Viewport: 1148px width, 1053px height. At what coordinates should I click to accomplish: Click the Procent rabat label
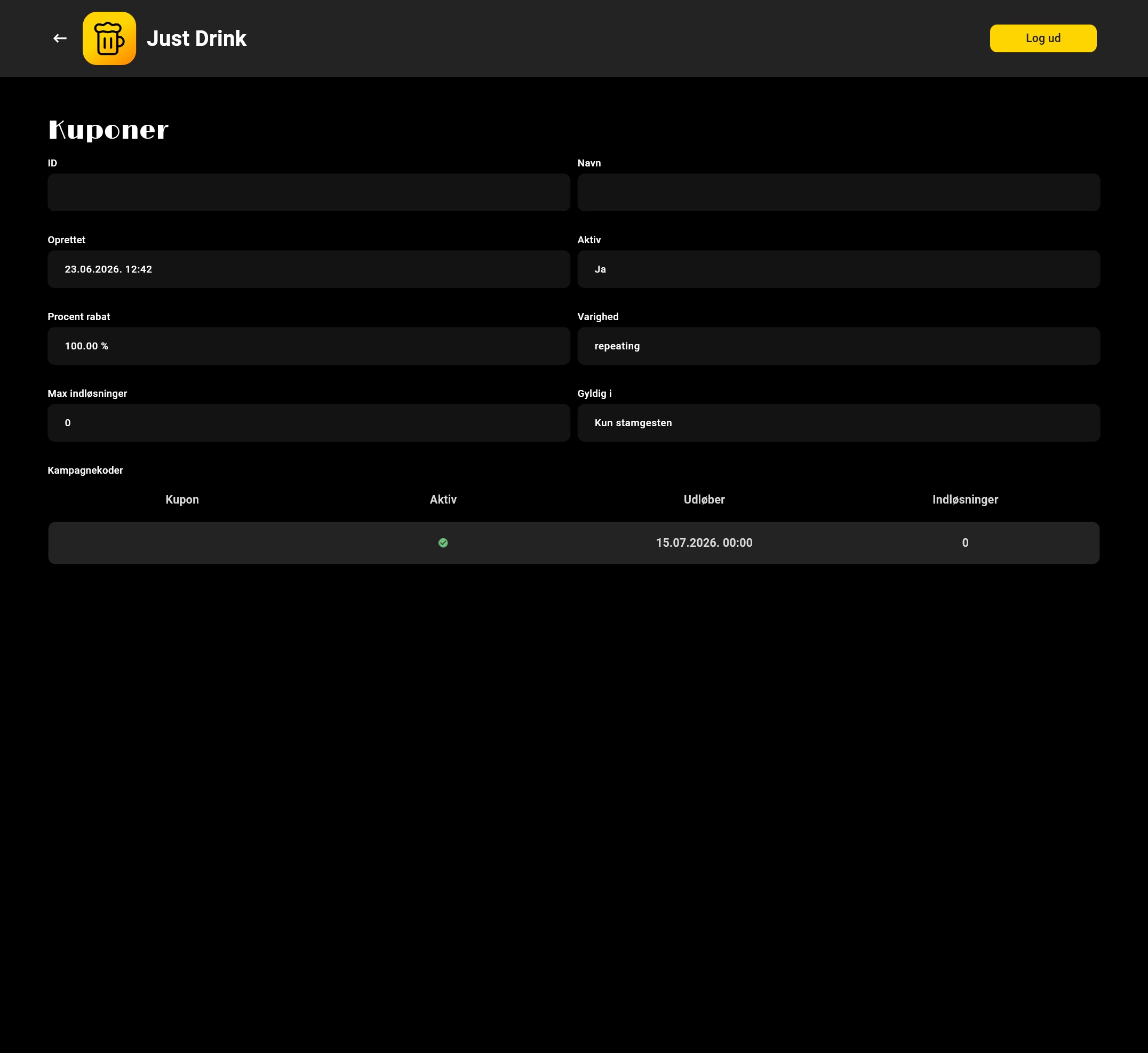(x=78, y=317)
